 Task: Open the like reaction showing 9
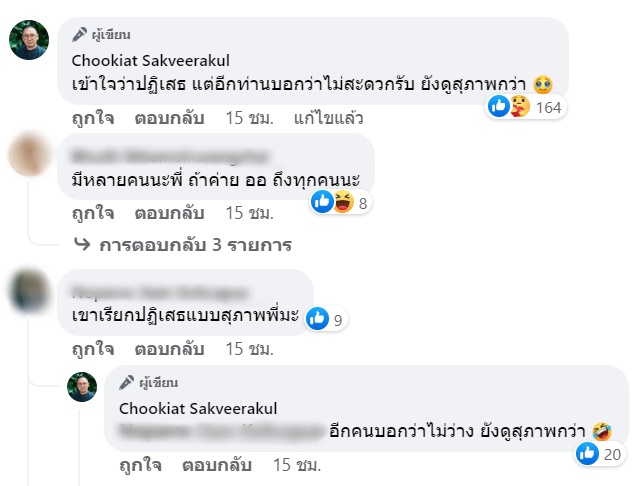click(x=317, y=318)
